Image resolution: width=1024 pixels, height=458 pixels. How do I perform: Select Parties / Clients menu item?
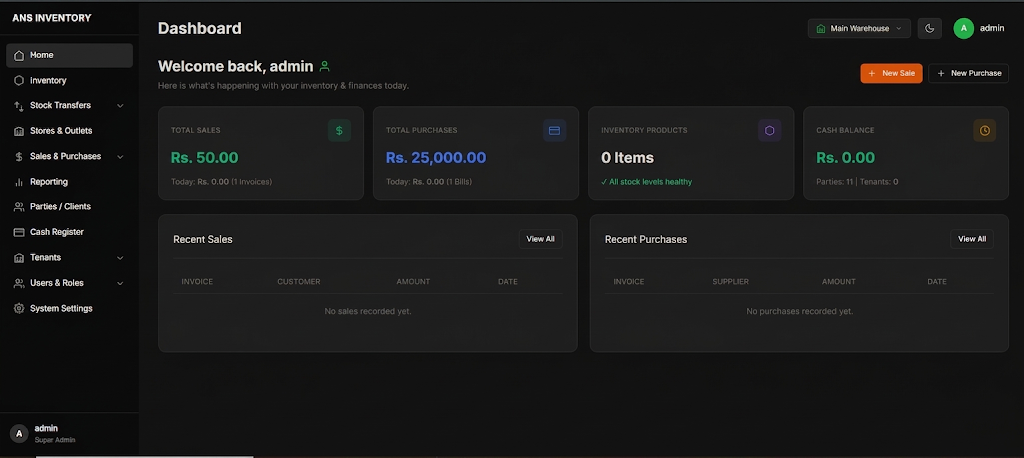(69, 206)
